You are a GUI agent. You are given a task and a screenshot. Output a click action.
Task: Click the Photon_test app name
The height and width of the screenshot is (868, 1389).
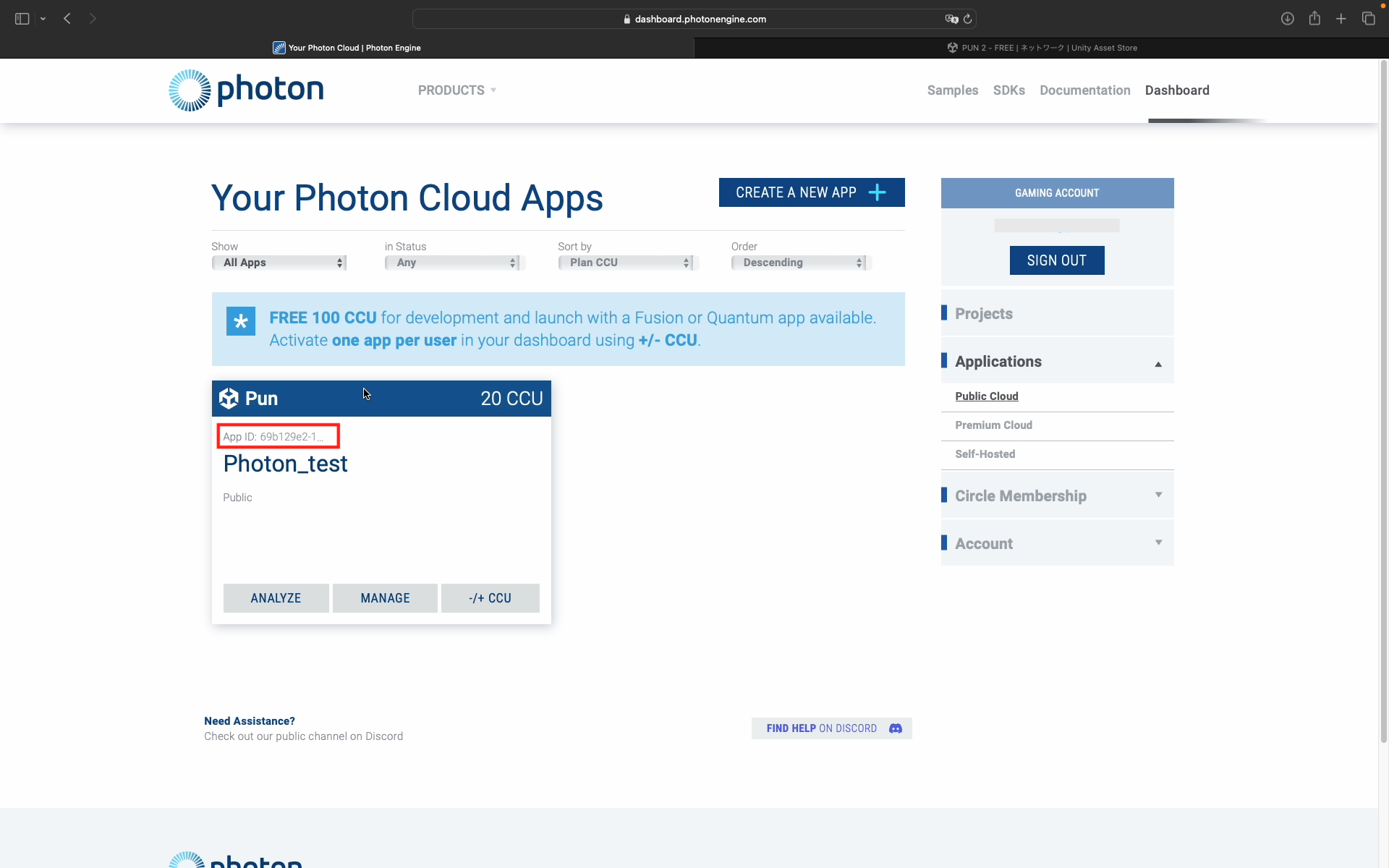(285, 464)
